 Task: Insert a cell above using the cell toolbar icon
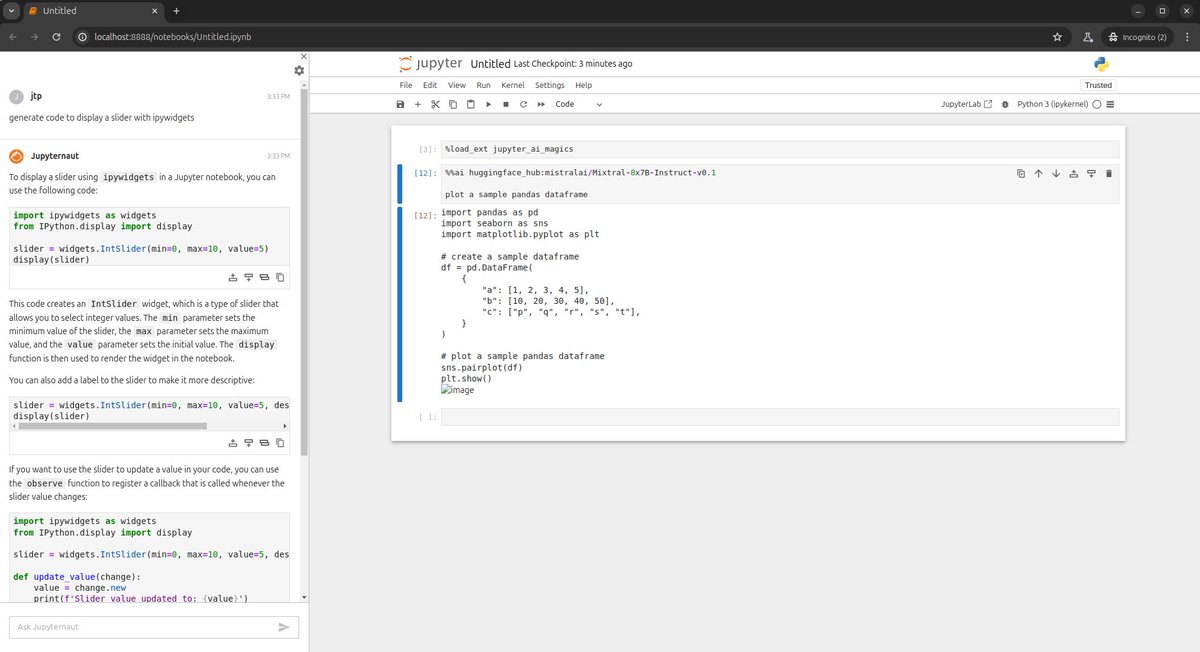[x=1073, y=173]
